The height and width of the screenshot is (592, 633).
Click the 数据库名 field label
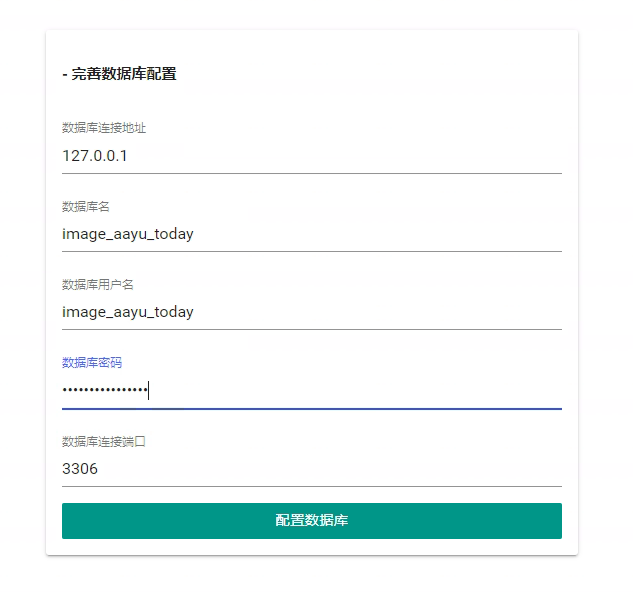[85, 206]
